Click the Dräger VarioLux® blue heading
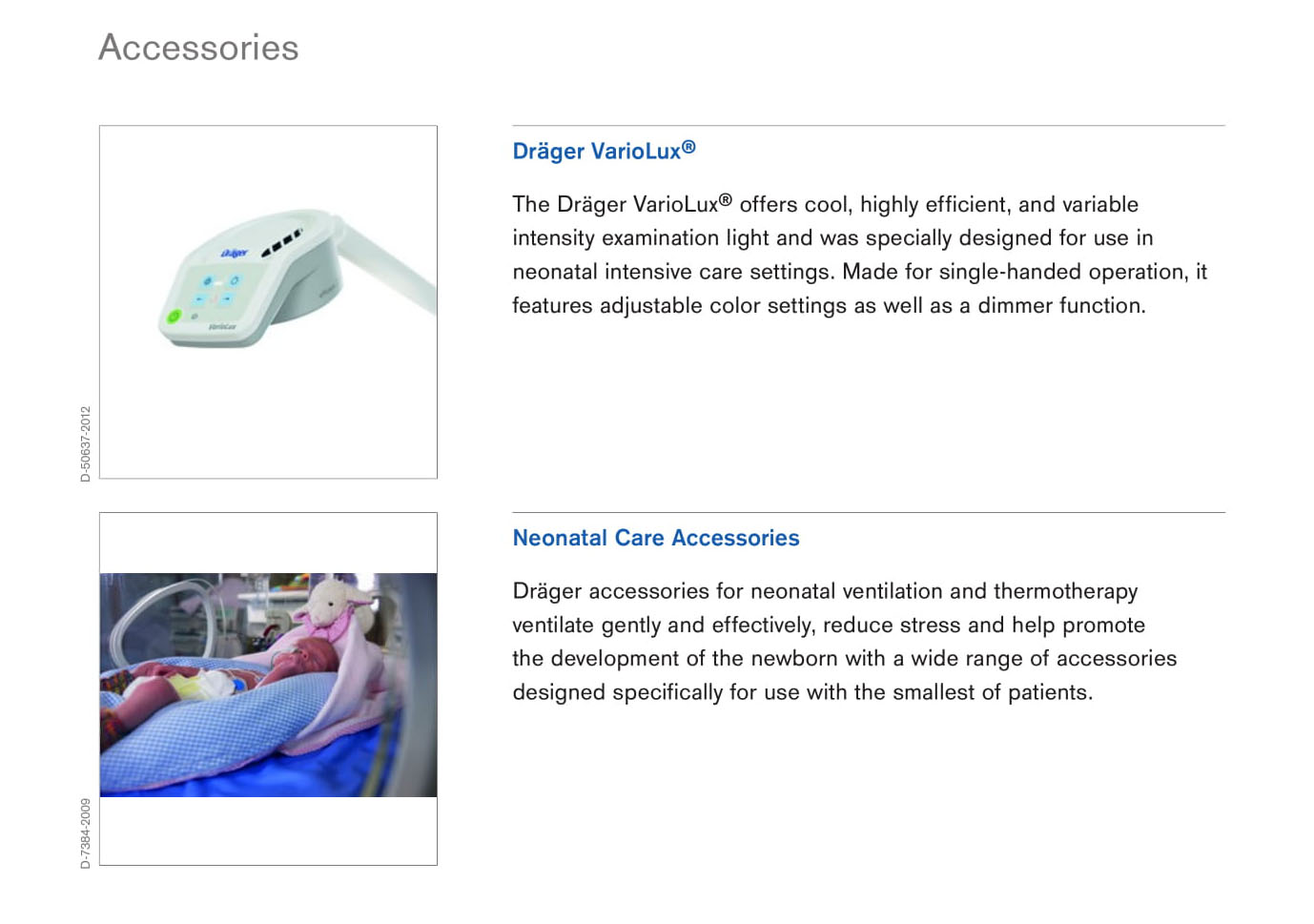Viewport: 1314px width, 924px height. pos(604,151)
